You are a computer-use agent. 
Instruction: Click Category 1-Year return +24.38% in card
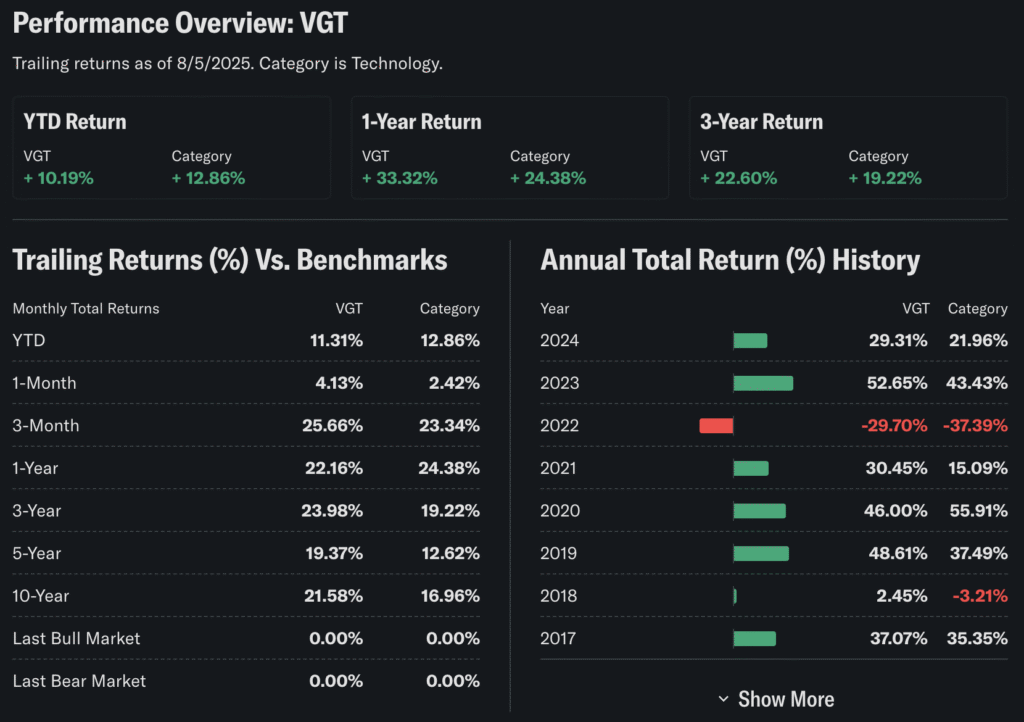(x=548, y=178)
